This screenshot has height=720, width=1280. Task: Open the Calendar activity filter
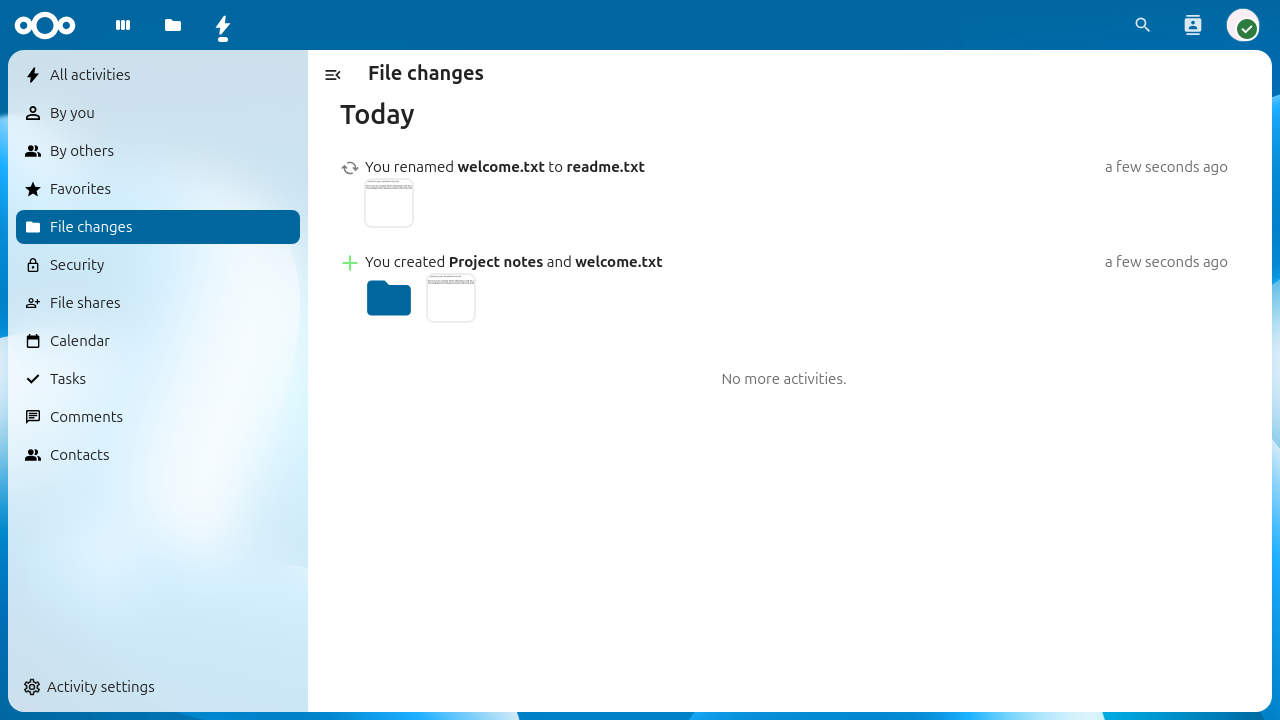pos(79,340)
